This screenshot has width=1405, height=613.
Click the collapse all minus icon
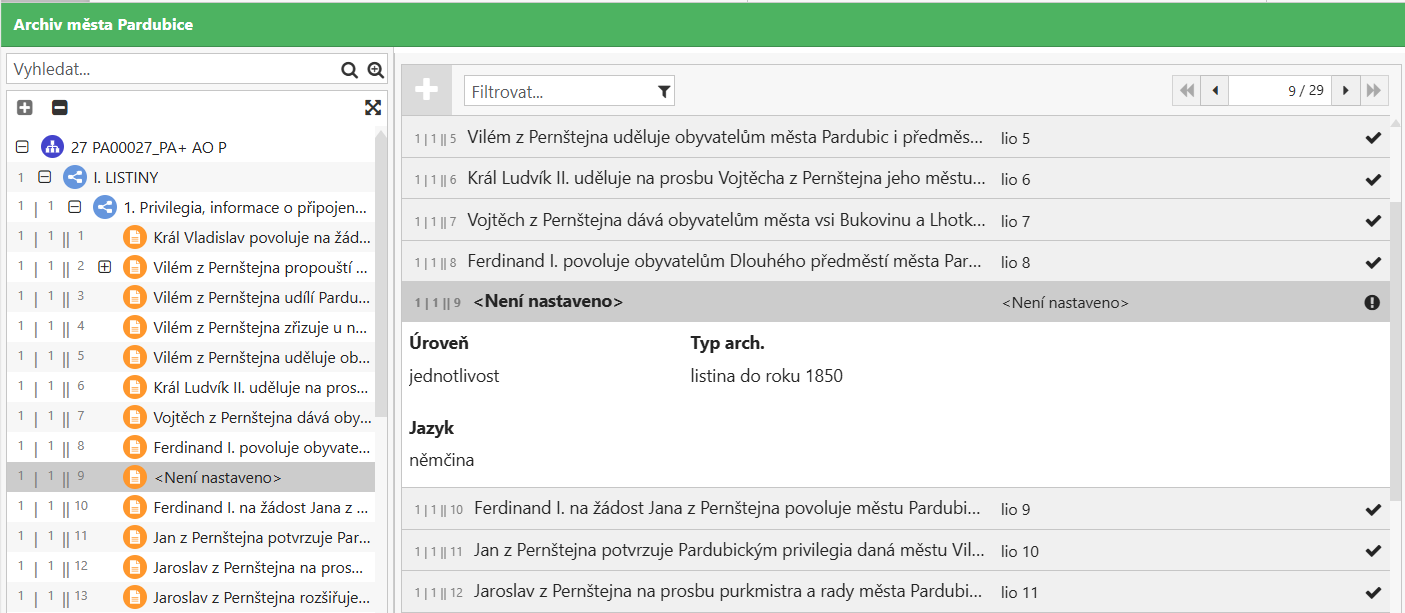click(x=60, y=108)
